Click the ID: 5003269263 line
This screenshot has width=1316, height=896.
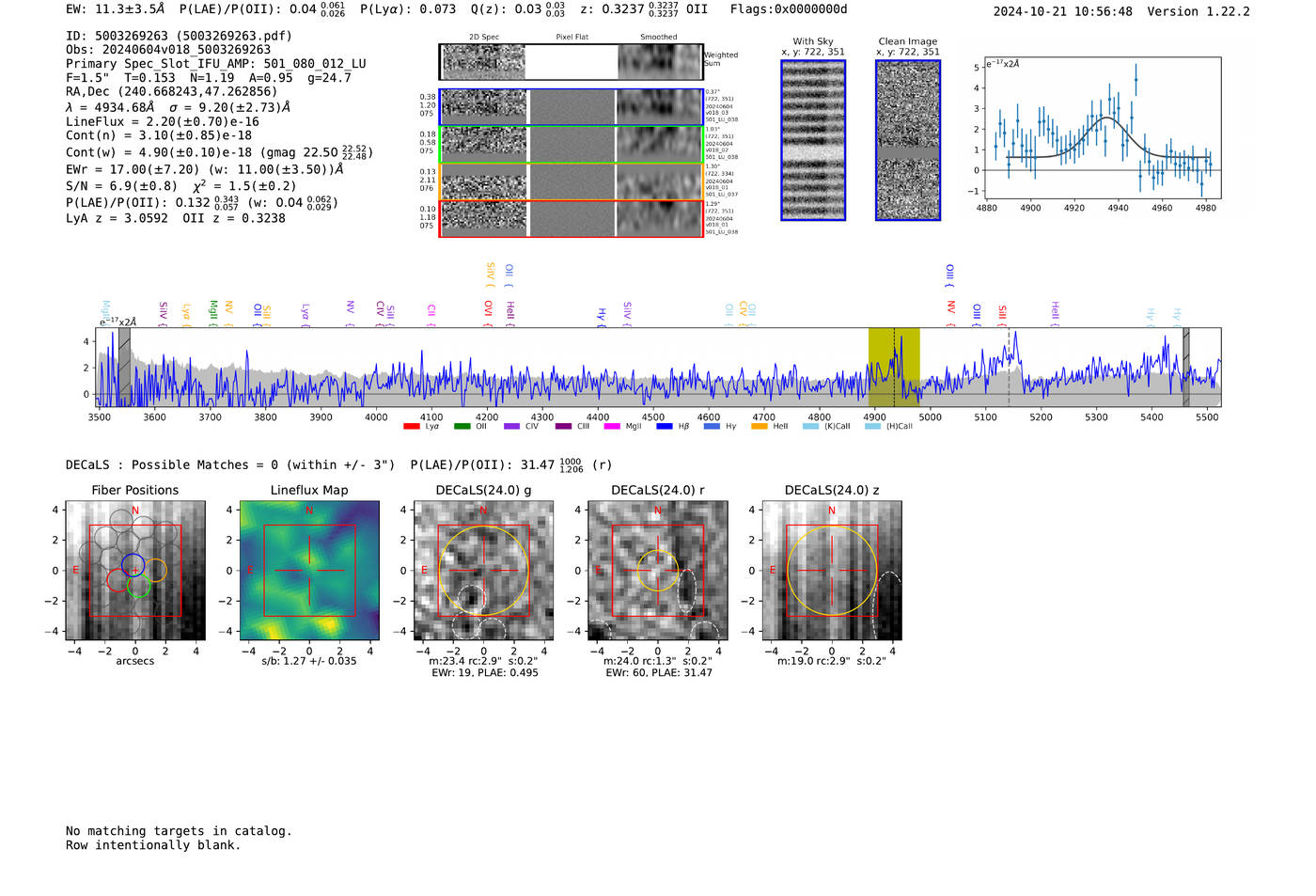[179, 36]
